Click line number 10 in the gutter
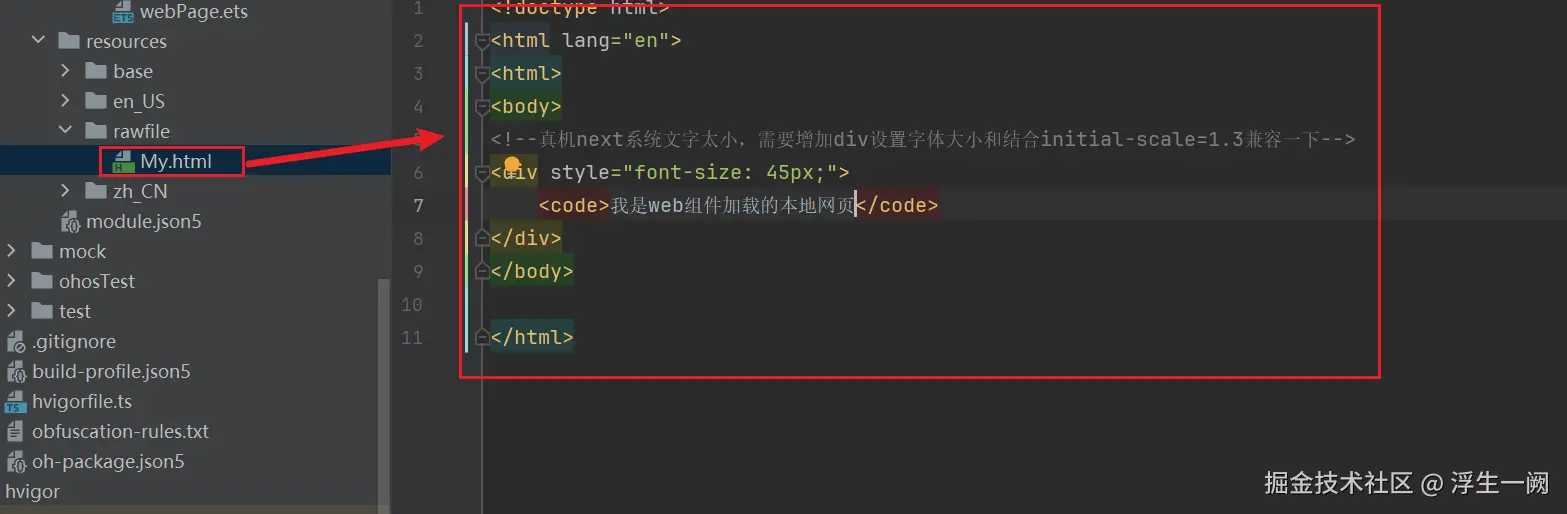 tap(412, 304)
